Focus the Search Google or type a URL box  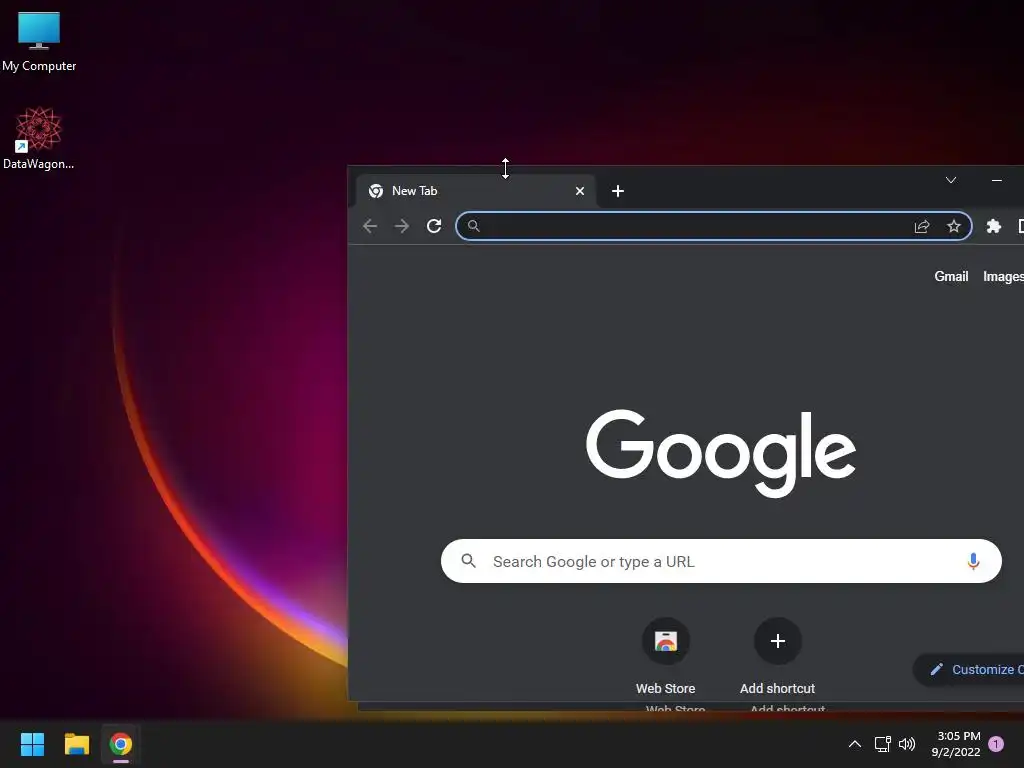click(721, 561)
